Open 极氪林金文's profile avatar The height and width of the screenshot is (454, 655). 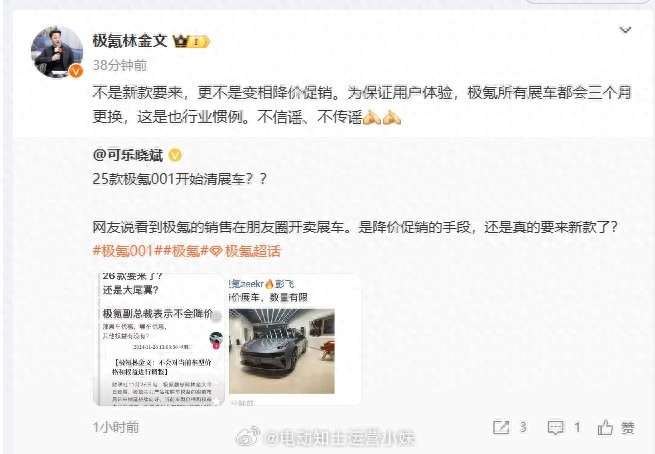(x=57, y=52)
